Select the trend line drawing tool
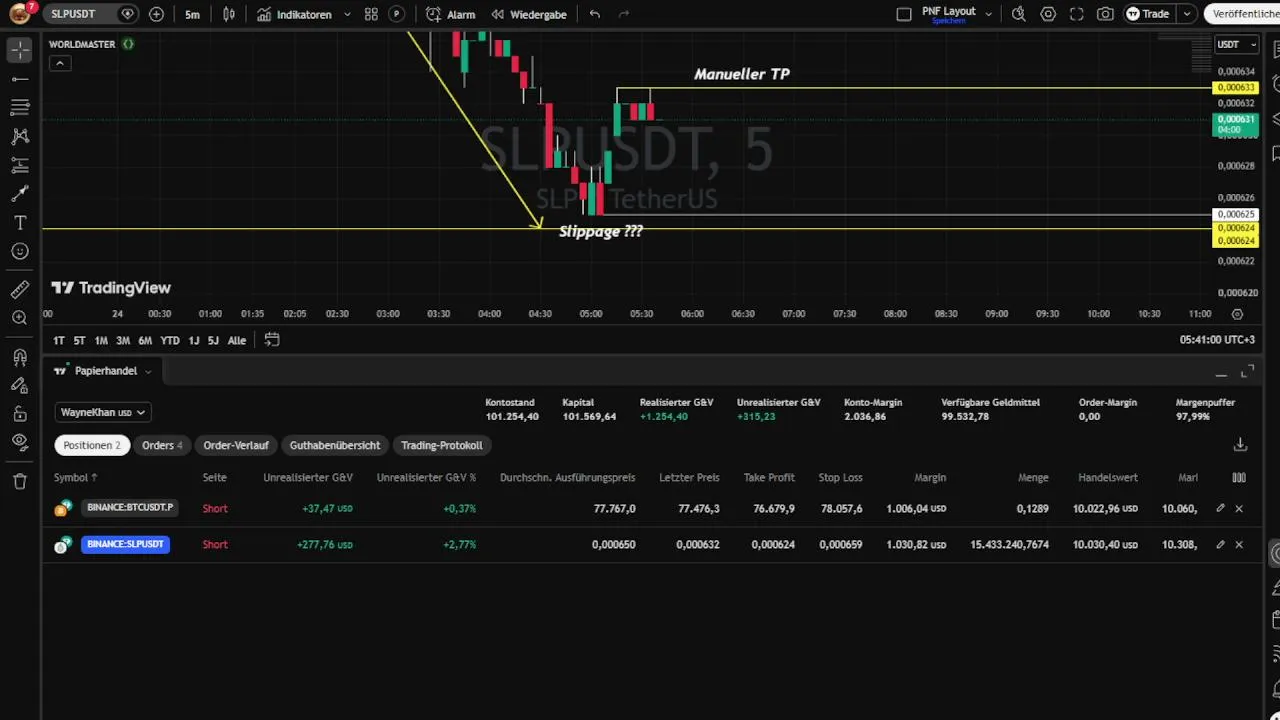 click(20, 79)
